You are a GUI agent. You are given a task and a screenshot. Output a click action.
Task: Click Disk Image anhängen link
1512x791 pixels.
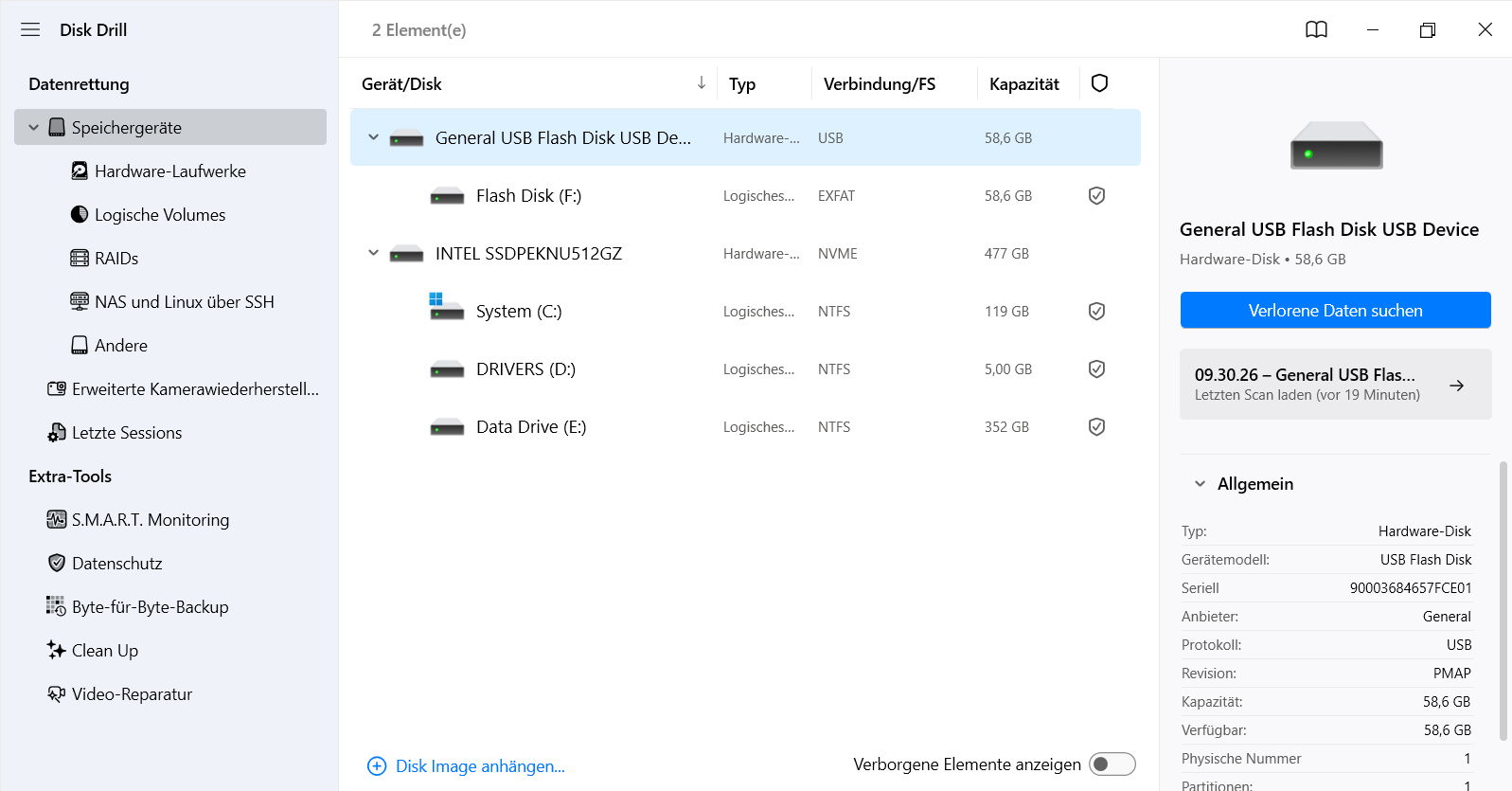pyautogui.click(x=466, y=765)
